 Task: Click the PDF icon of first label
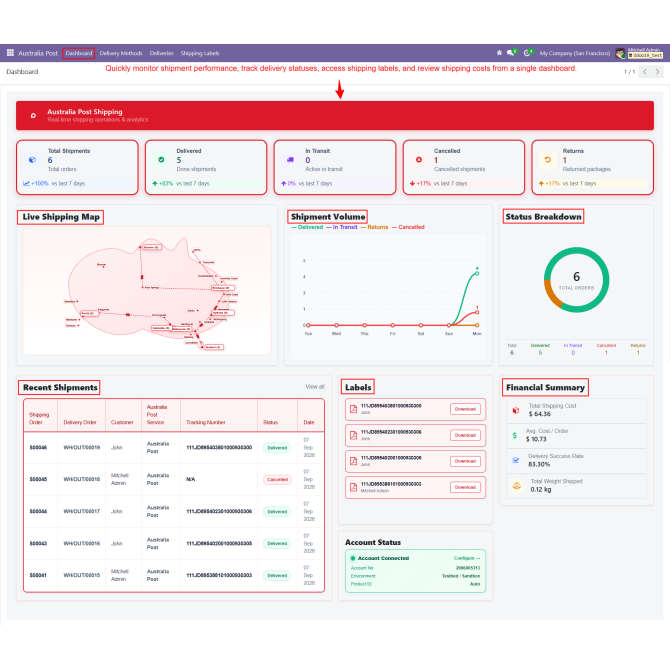(x=353, y=409)
